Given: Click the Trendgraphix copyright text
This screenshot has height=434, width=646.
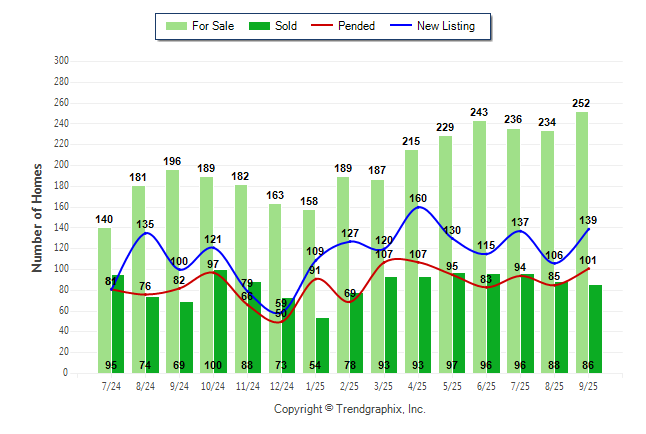Looking at the screenshot, I should tap(350, 409).
